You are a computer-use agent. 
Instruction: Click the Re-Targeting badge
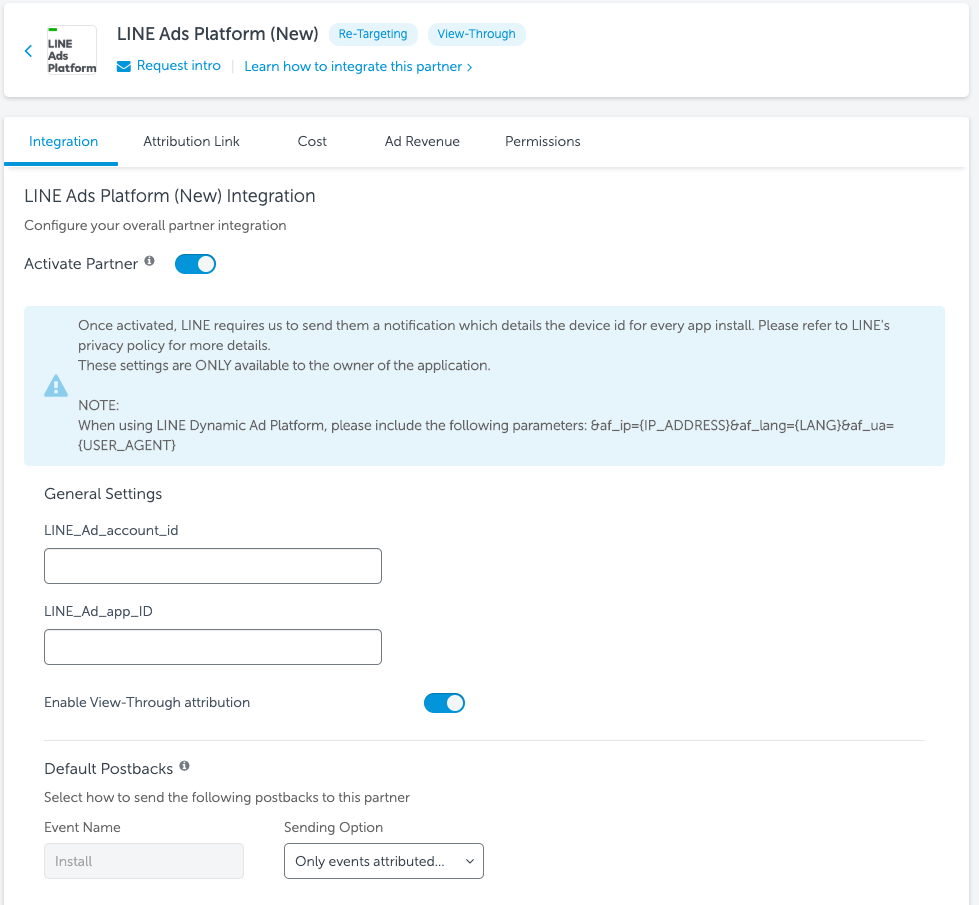(373, 34)
